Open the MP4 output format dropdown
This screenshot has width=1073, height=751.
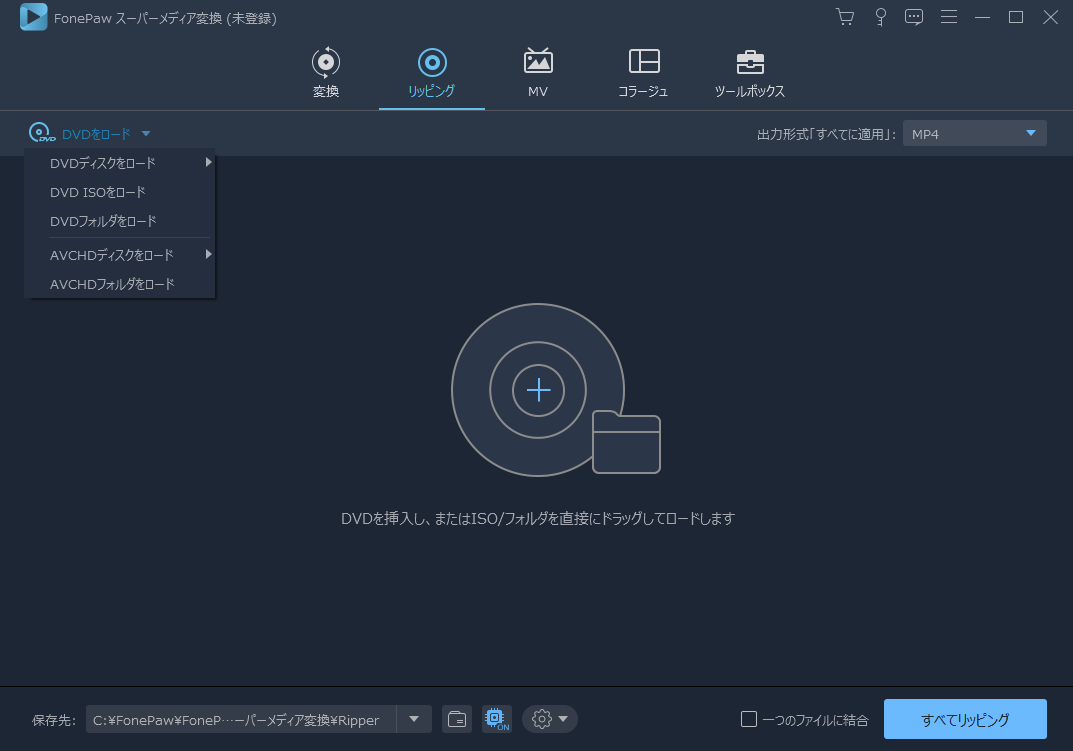tap(974, 133)
